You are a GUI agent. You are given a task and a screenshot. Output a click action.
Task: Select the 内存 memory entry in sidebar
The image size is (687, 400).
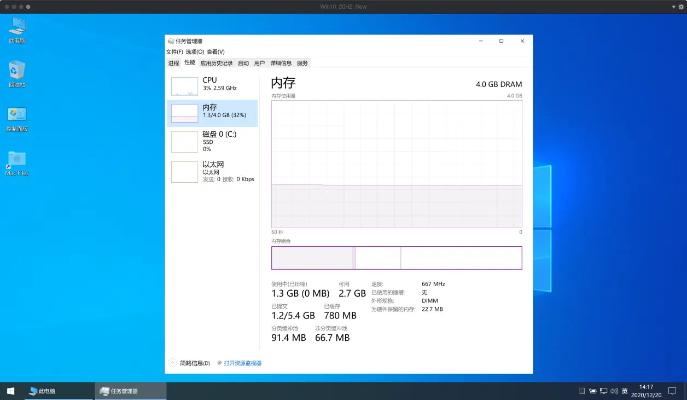pyautogui.click(x=212, y=111)
